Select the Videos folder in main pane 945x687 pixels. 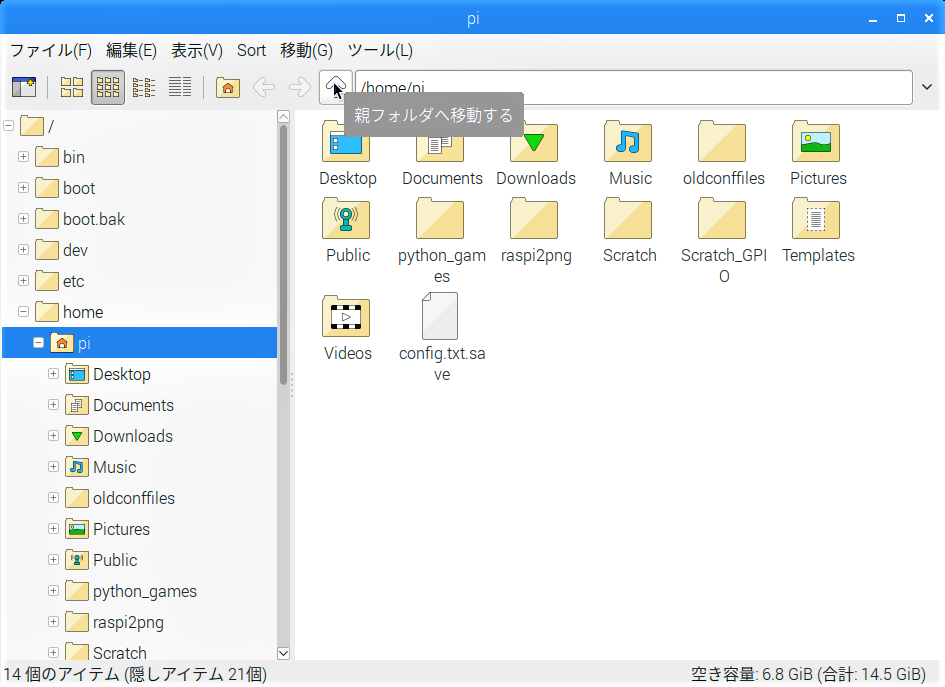[346, 316]
